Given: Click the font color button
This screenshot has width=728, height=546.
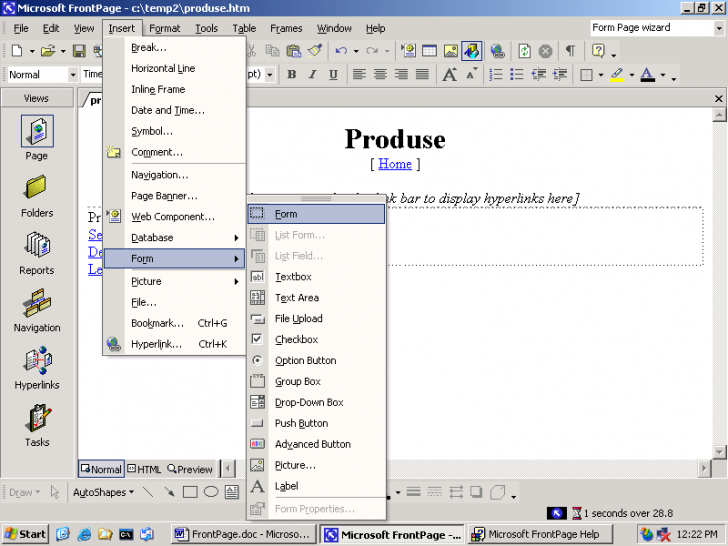Looking at the screenshot, I should tap(648, 74).
